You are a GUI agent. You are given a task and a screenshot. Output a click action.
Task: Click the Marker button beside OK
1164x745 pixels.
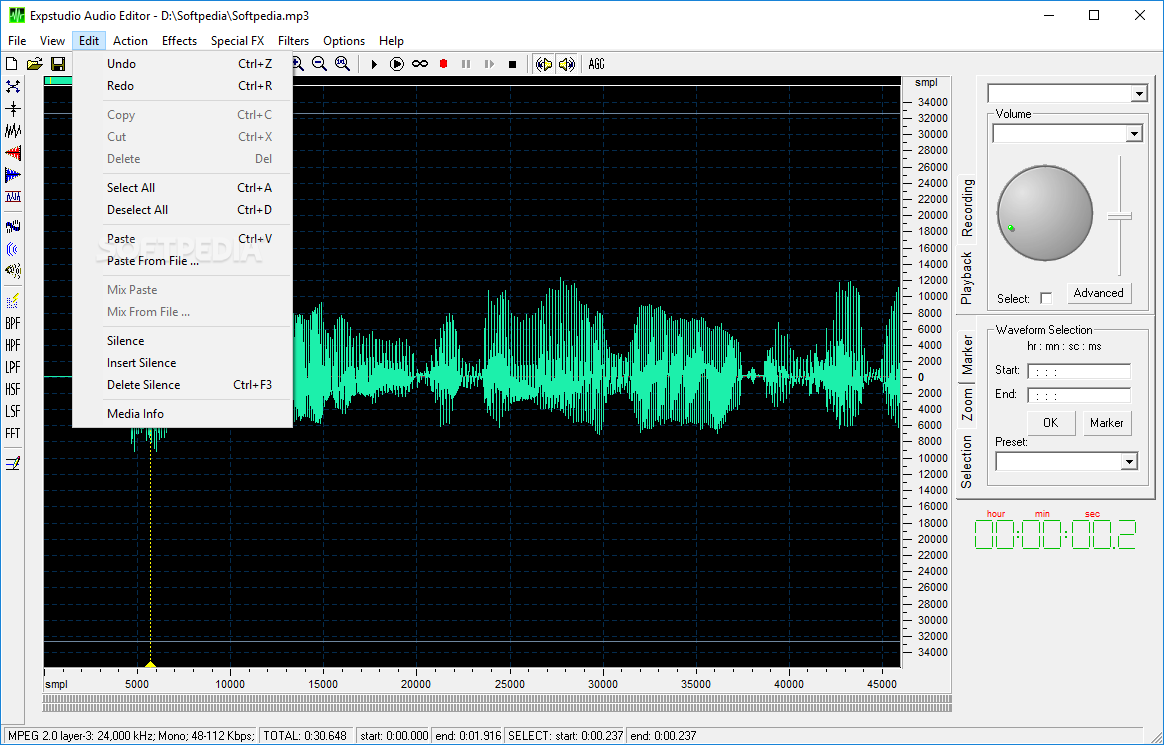1107,423
